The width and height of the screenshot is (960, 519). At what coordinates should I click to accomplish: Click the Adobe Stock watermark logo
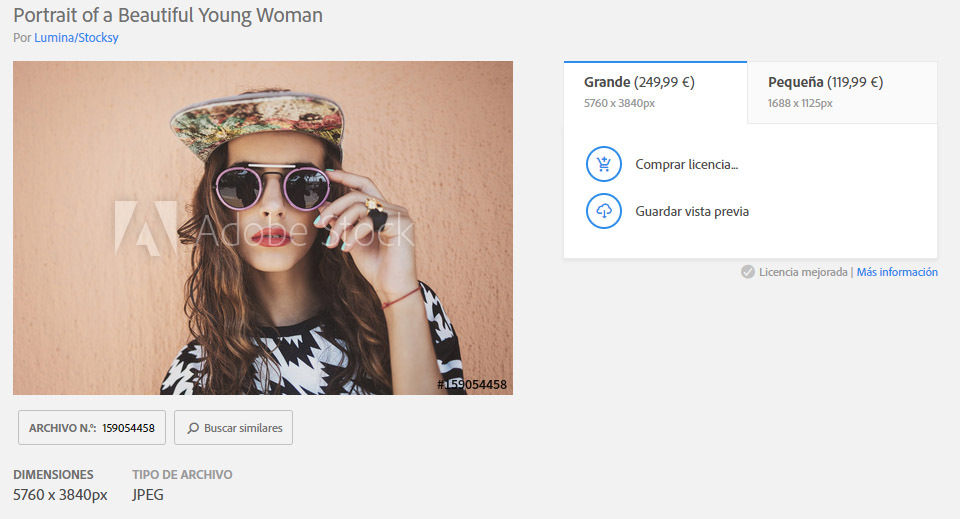click(145, 226)
